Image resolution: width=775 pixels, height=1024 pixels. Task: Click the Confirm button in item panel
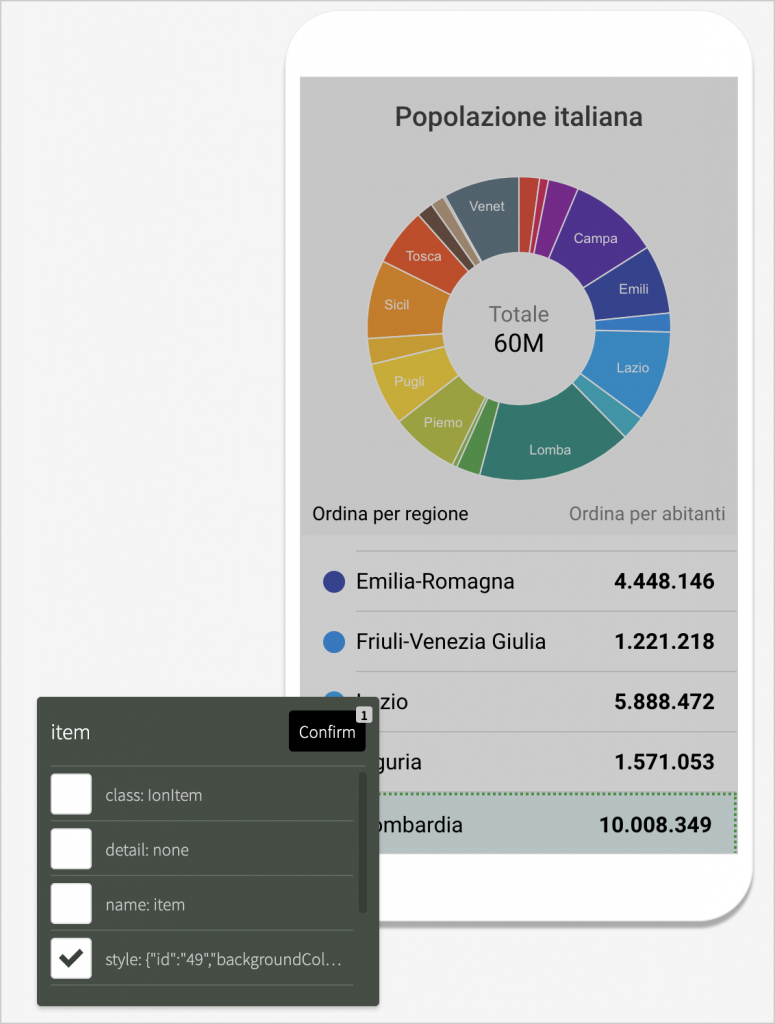click(x=327, y=731)
